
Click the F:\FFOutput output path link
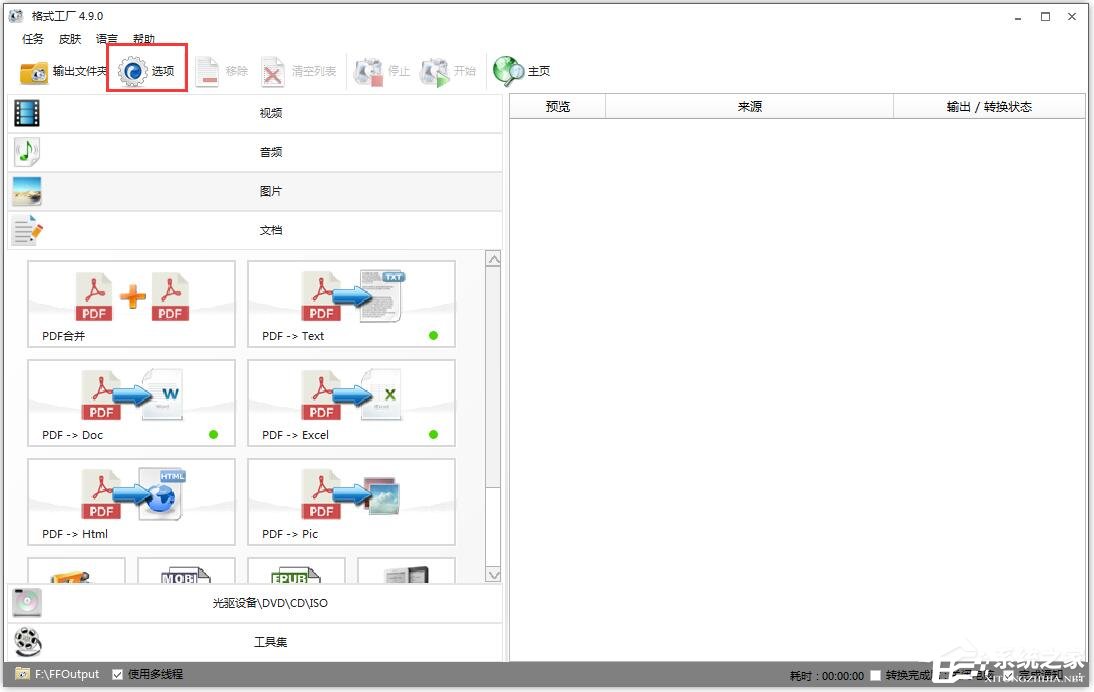point(67,674)
